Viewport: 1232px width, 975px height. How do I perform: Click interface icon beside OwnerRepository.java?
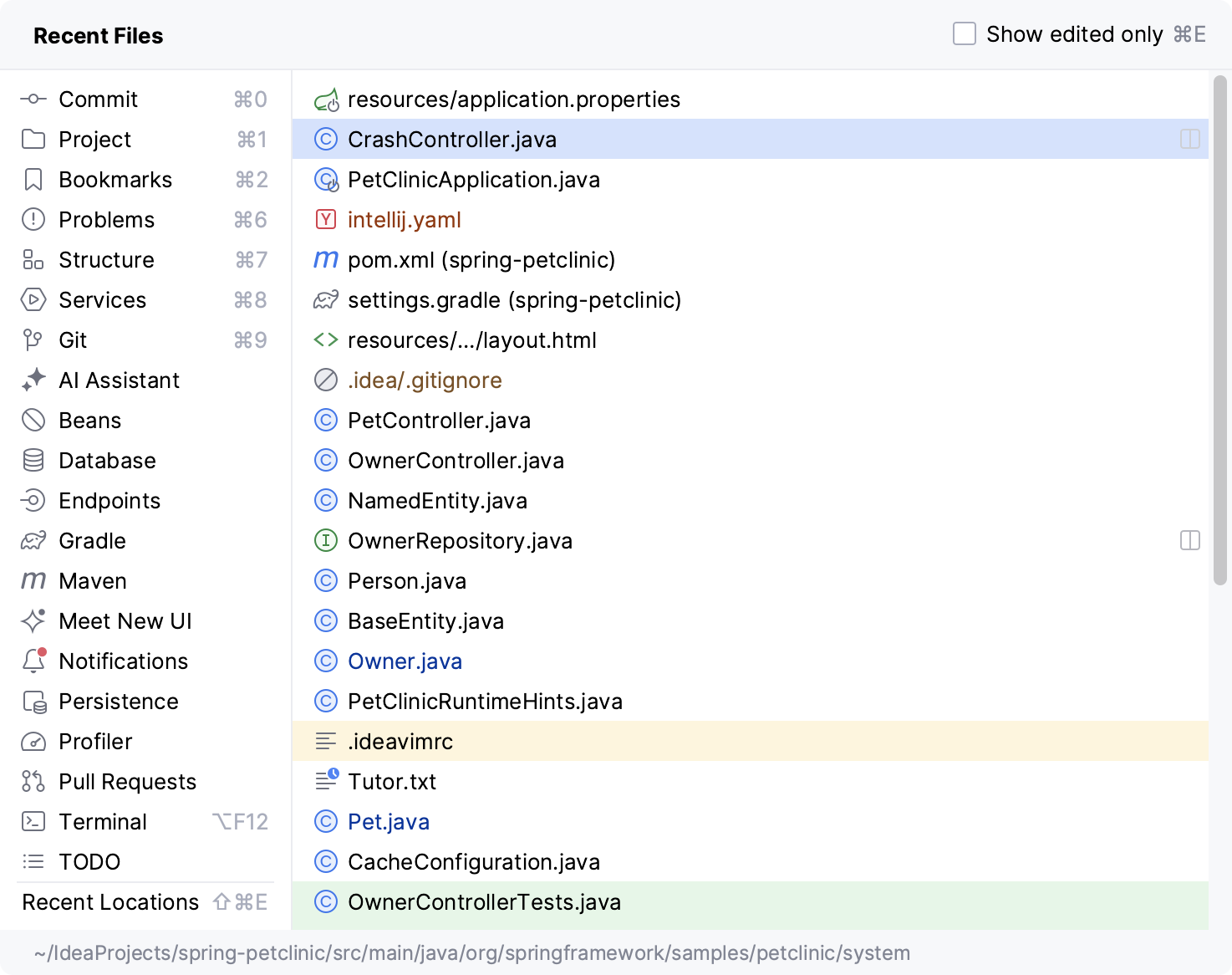[x=325, y=541]
